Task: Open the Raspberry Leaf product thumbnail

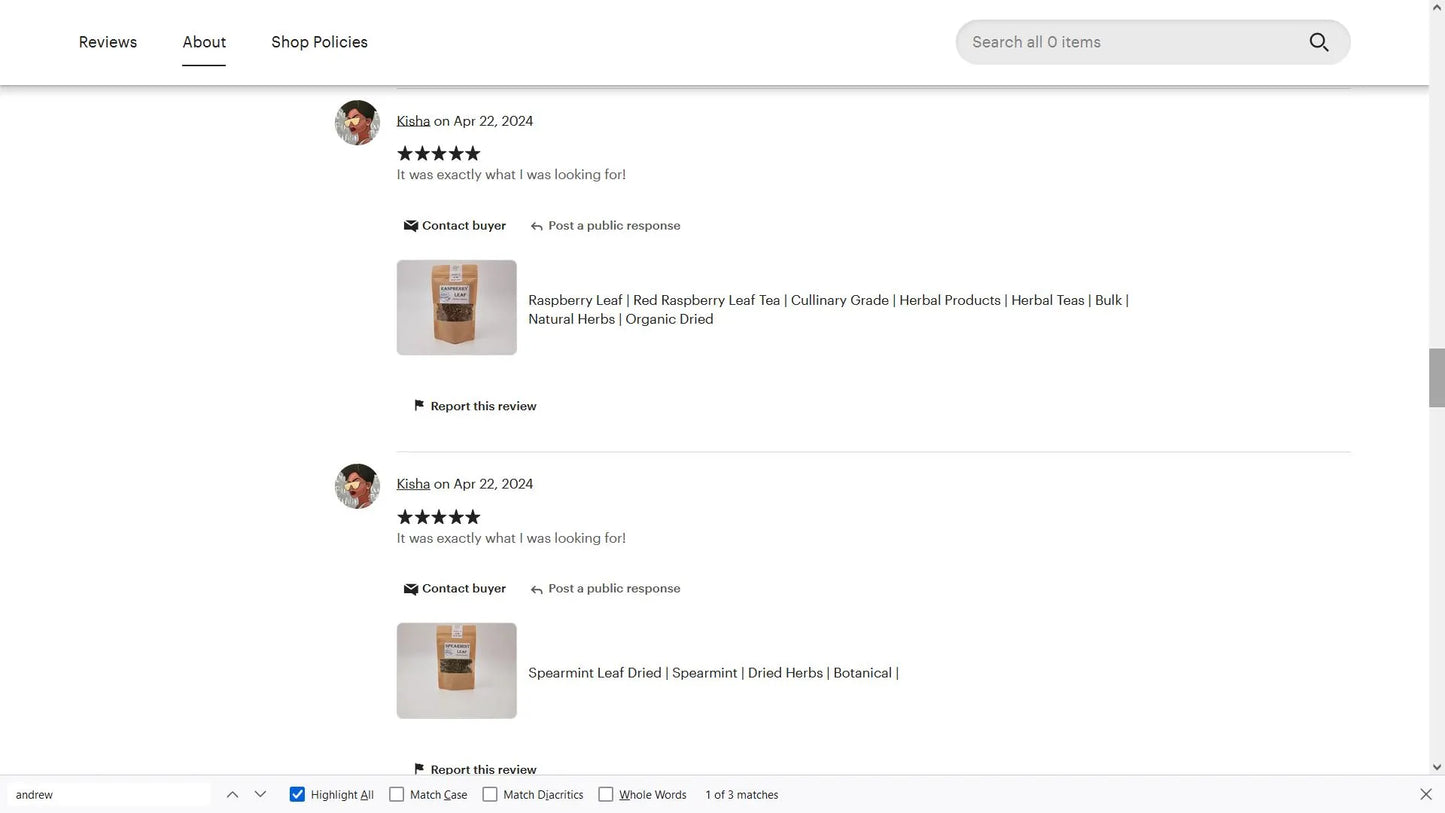Action: click(457, 308)
